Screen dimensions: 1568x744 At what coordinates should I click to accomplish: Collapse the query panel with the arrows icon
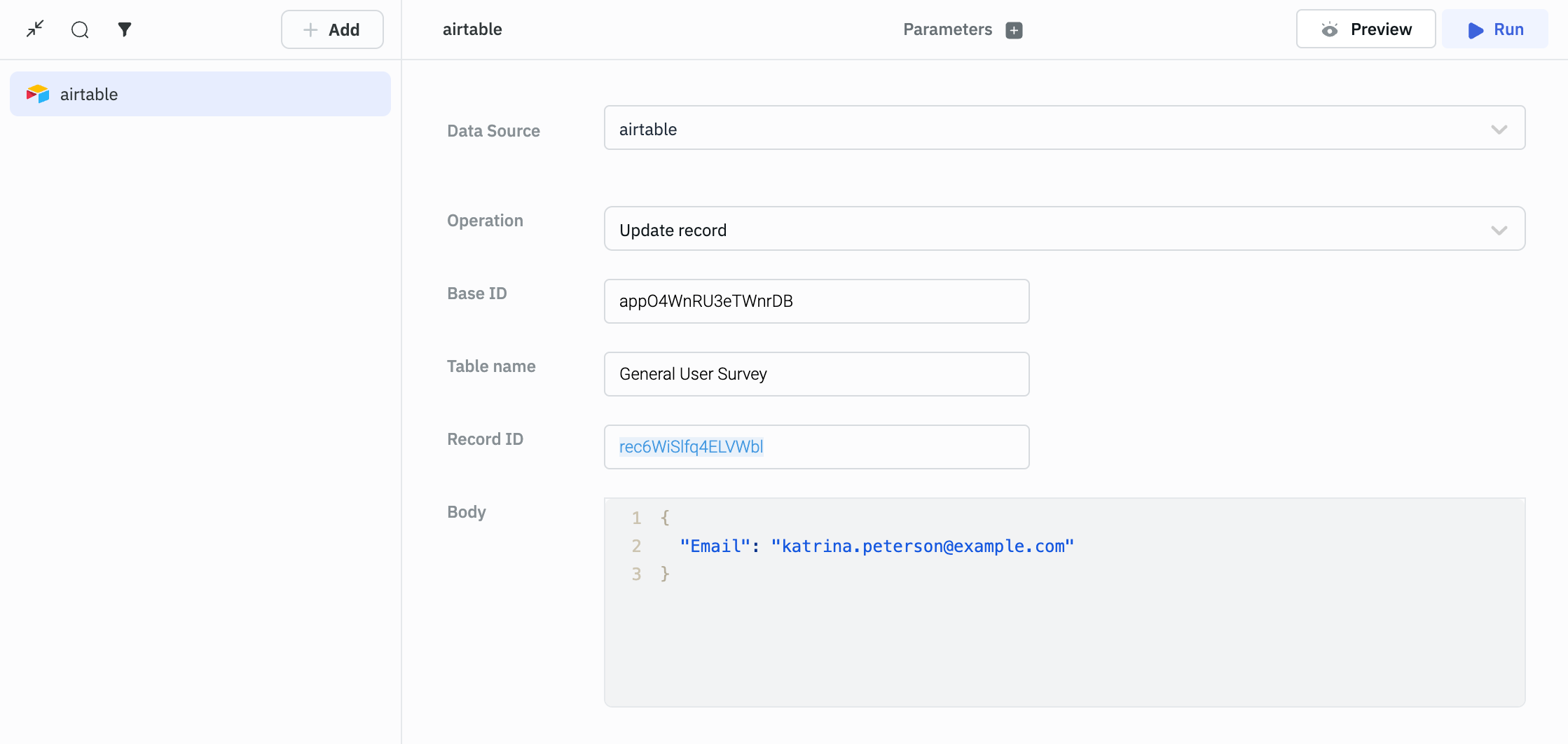[x=35, y=29]
